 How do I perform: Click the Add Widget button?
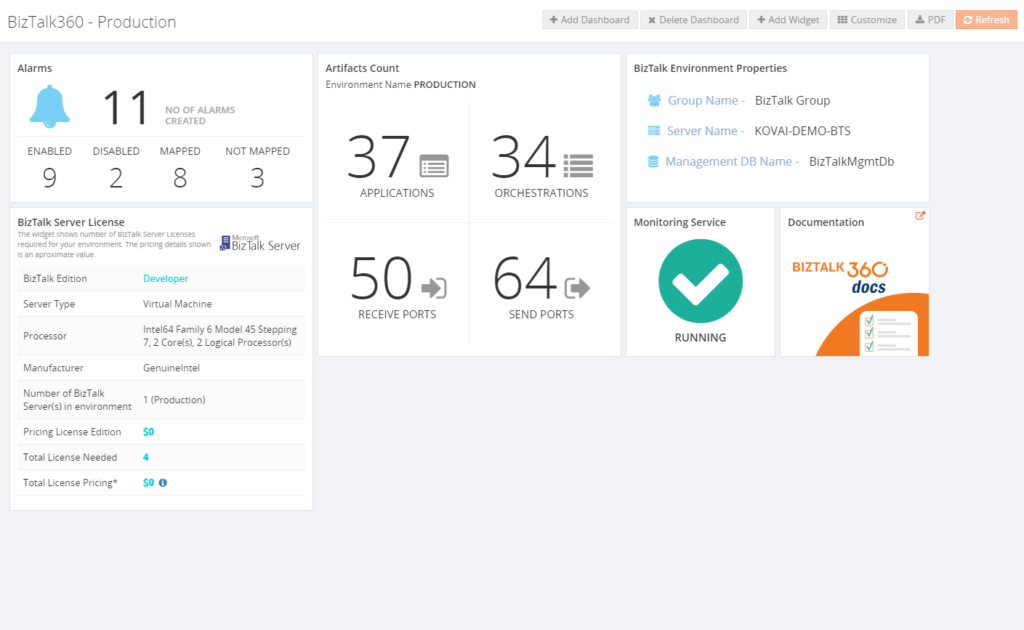pyautogui.click(x=787, y=20)
